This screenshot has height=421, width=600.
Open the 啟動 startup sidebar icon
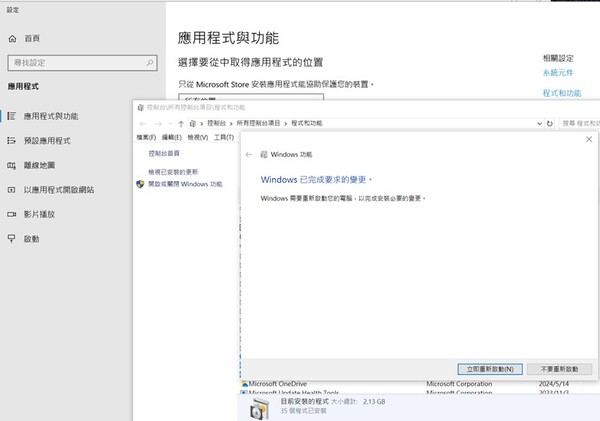pyautogui.click(x=11, y=239)
